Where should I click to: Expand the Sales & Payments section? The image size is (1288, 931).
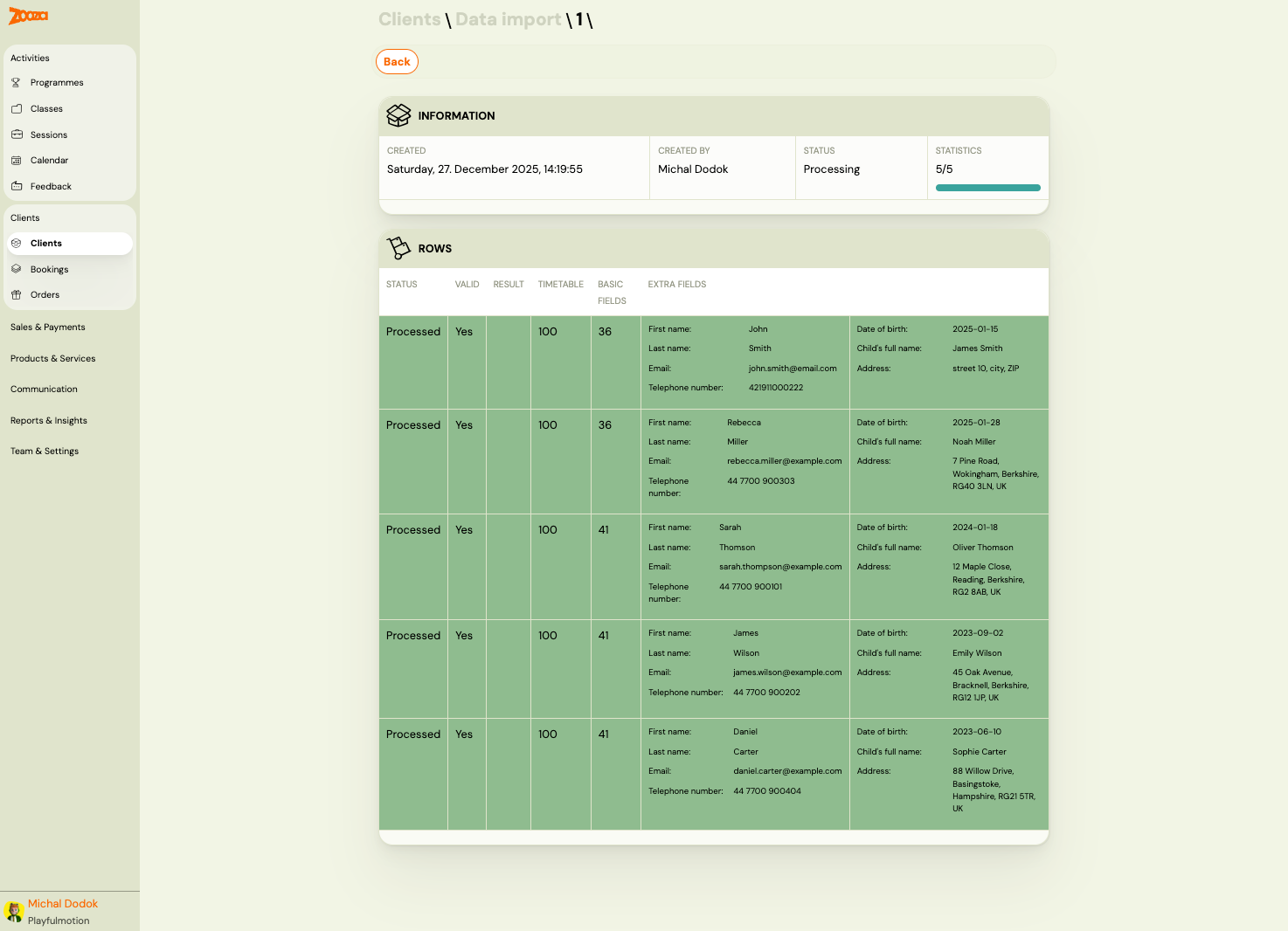click(48, 328)
